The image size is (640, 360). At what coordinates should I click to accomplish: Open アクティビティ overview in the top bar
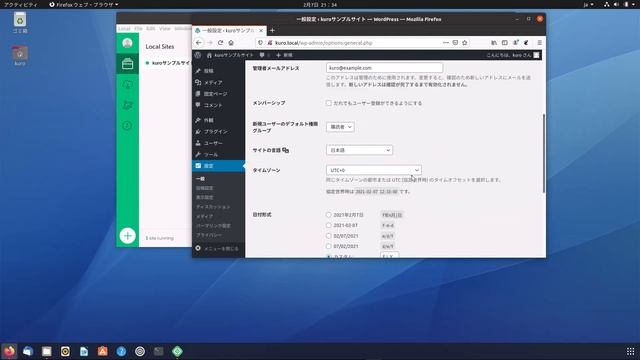click(20, 4)
